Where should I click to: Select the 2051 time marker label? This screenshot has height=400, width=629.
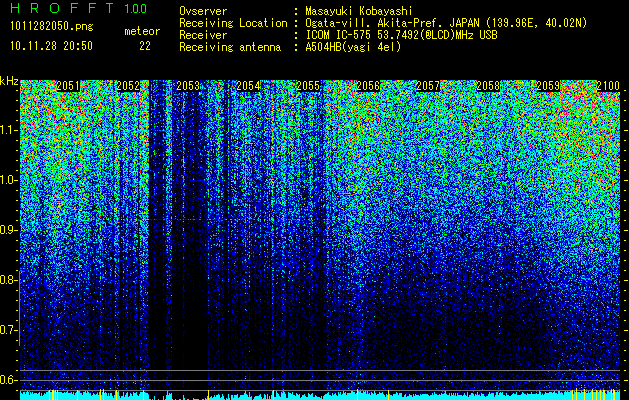pyautogui.click(x=68, y=86)
